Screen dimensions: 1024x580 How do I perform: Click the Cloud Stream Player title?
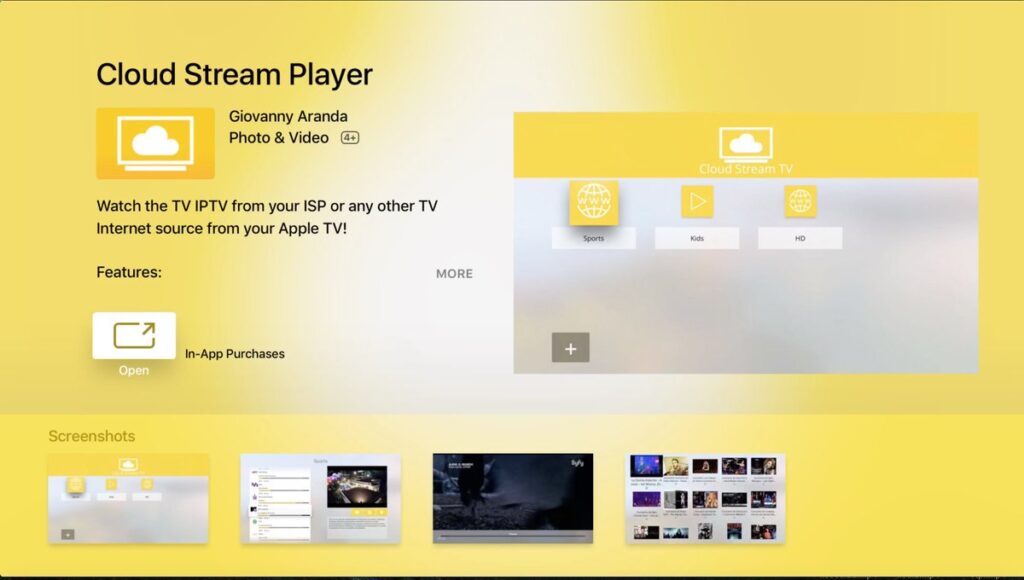(234, 74)
